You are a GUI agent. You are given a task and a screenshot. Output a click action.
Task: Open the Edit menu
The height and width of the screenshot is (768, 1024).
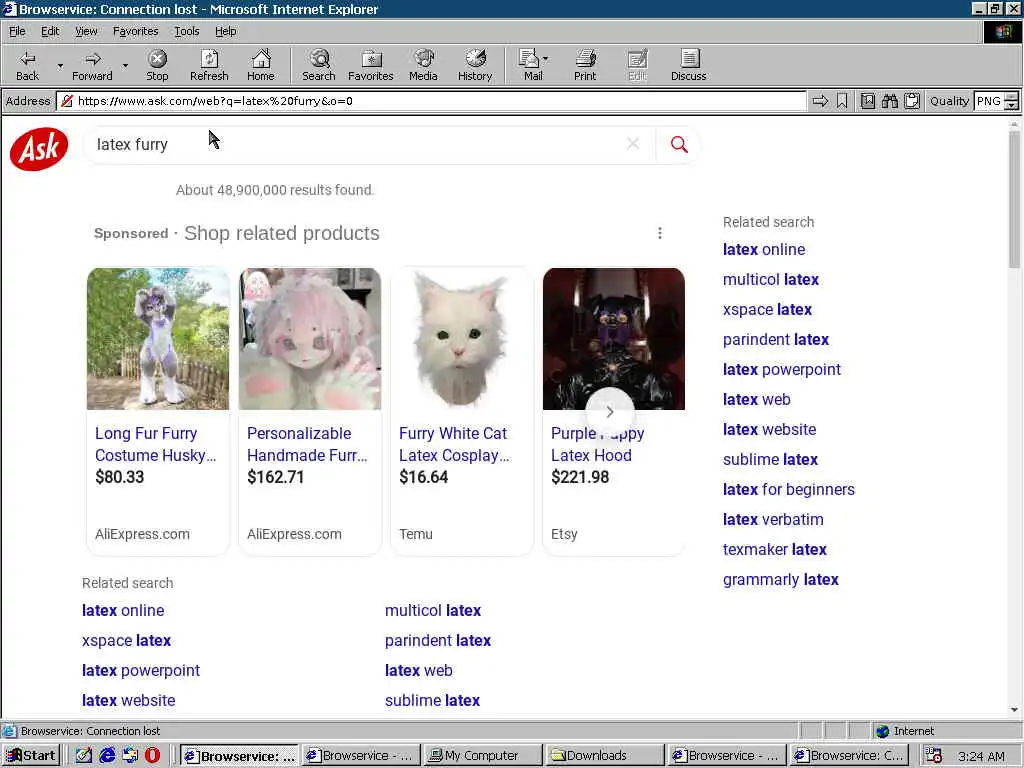(50, 31)
